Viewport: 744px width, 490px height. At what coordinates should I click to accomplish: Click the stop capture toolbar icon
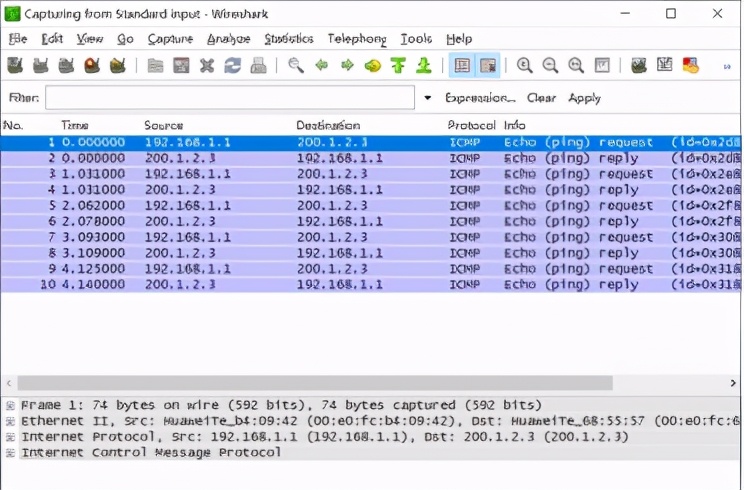coord(91,66)
